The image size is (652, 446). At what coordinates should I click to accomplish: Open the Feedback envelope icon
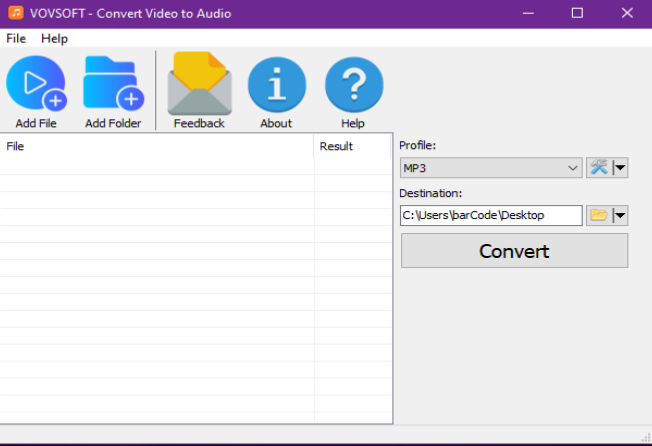coord(199,84)
